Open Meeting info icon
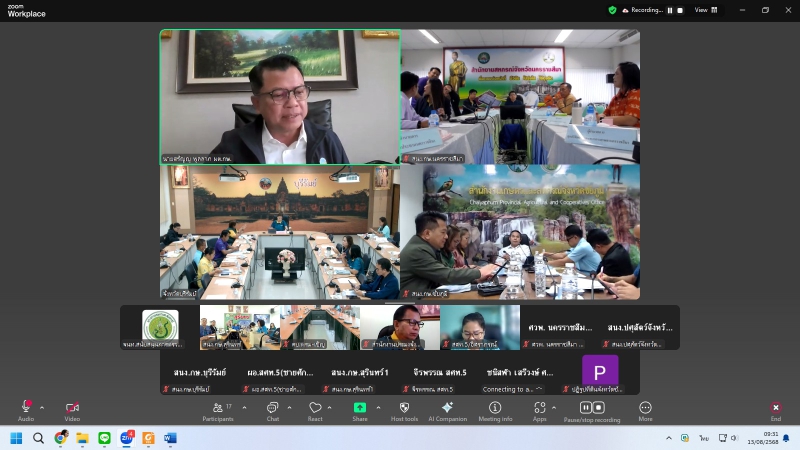The width and height of the screenshot is (800, 450). pos(495,411)
